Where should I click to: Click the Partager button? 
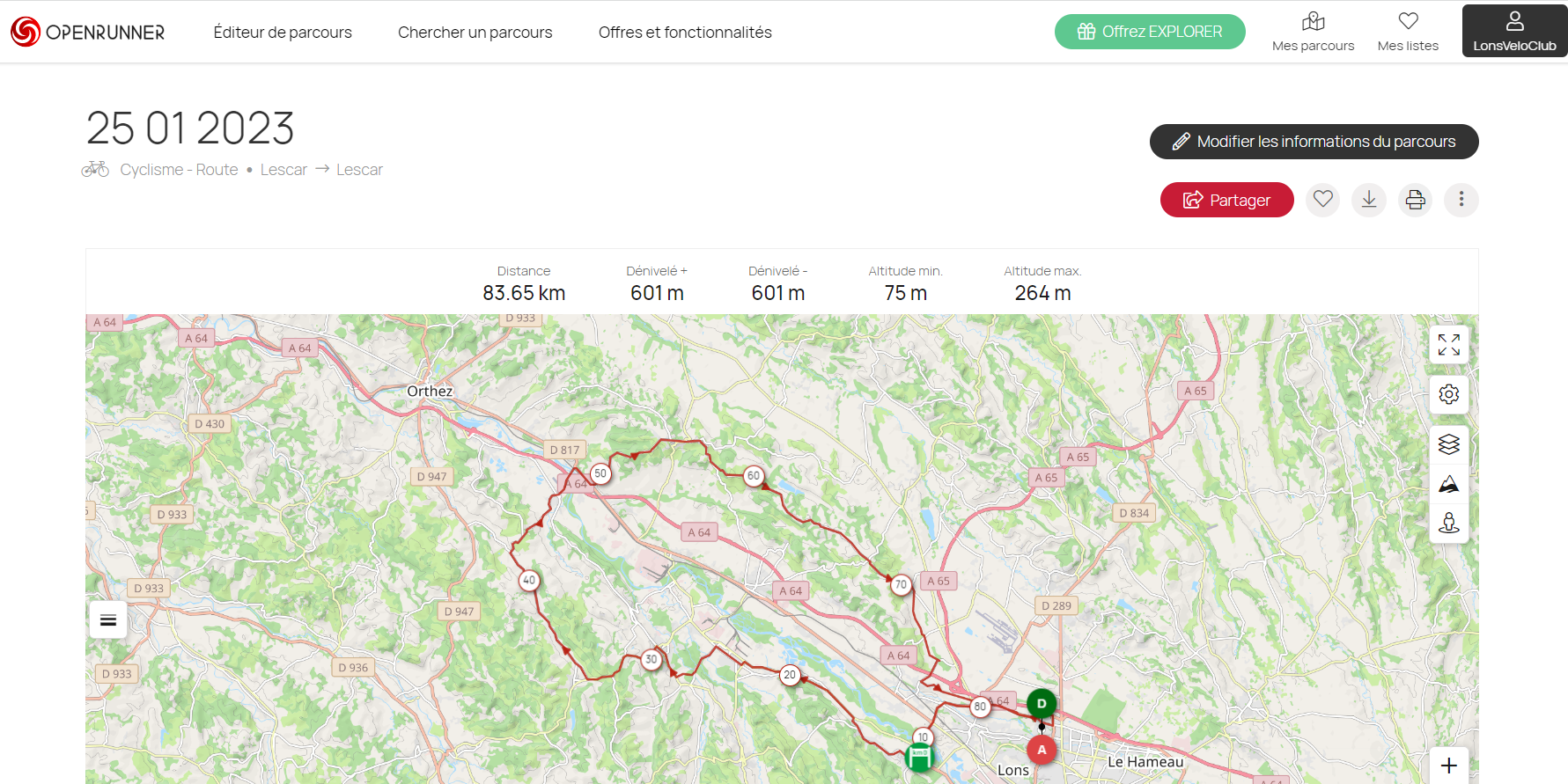pos(1226,200)
